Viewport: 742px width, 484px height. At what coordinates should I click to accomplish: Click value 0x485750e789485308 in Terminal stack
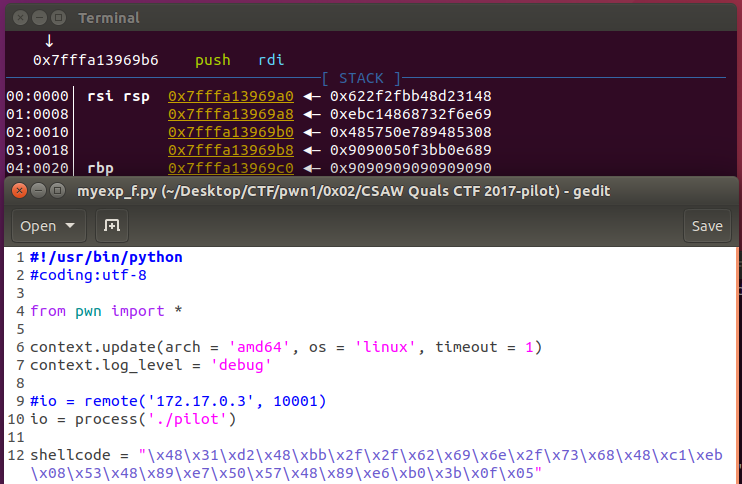[411, 132]
